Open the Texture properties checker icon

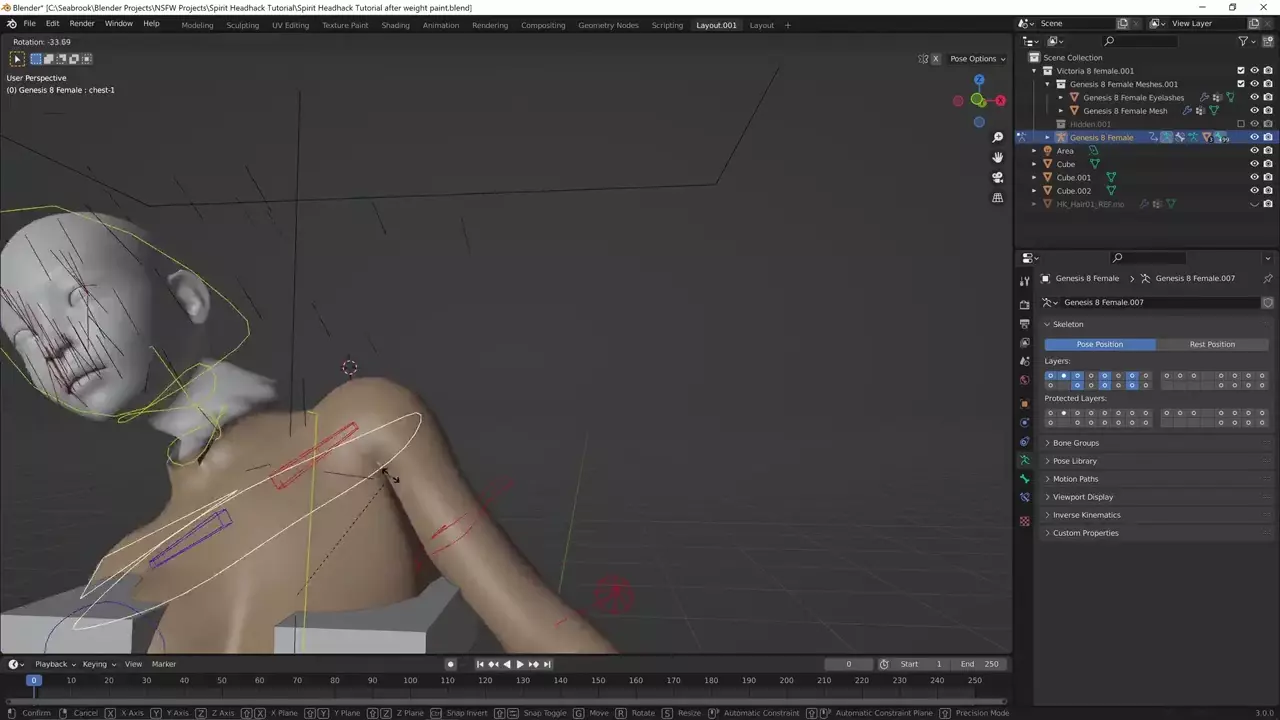1024,521
